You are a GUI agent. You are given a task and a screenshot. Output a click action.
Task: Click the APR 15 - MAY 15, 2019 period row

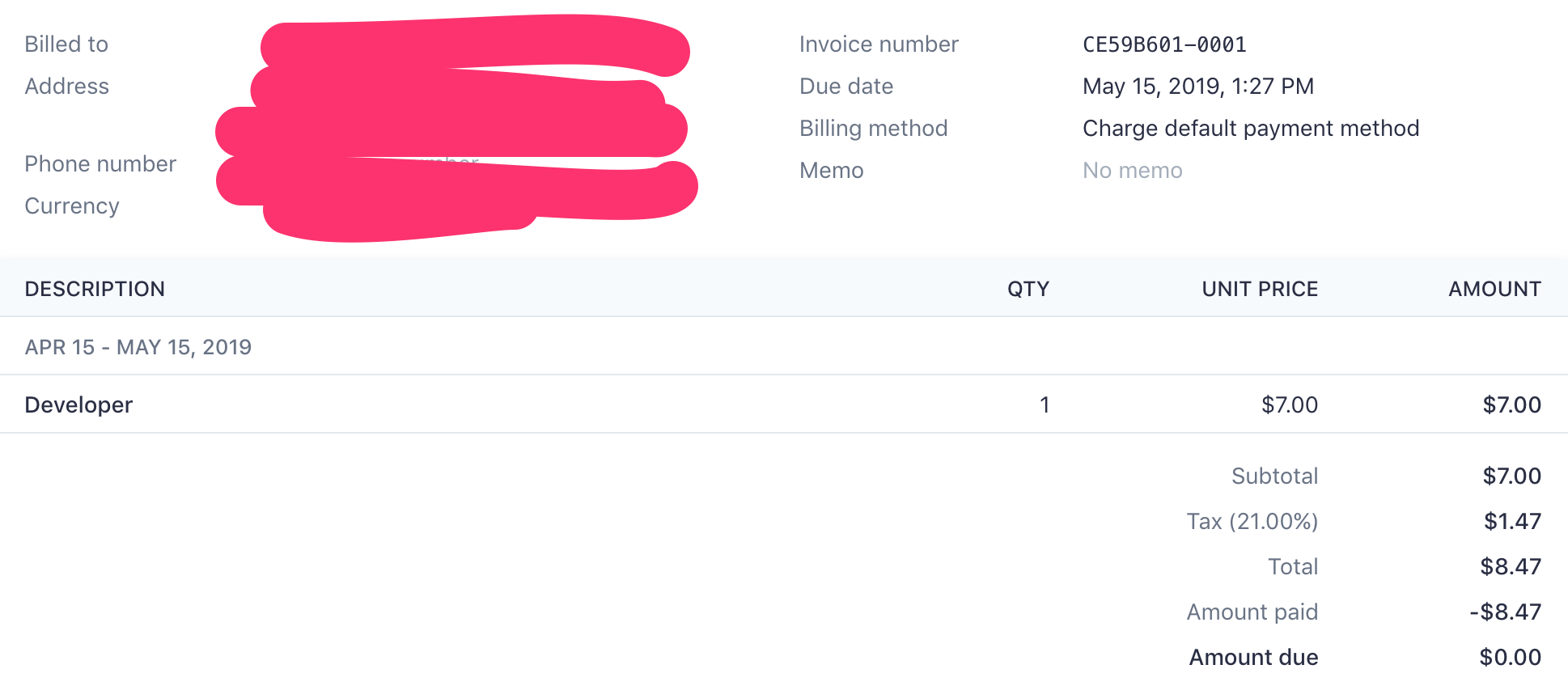pos(138,347)
